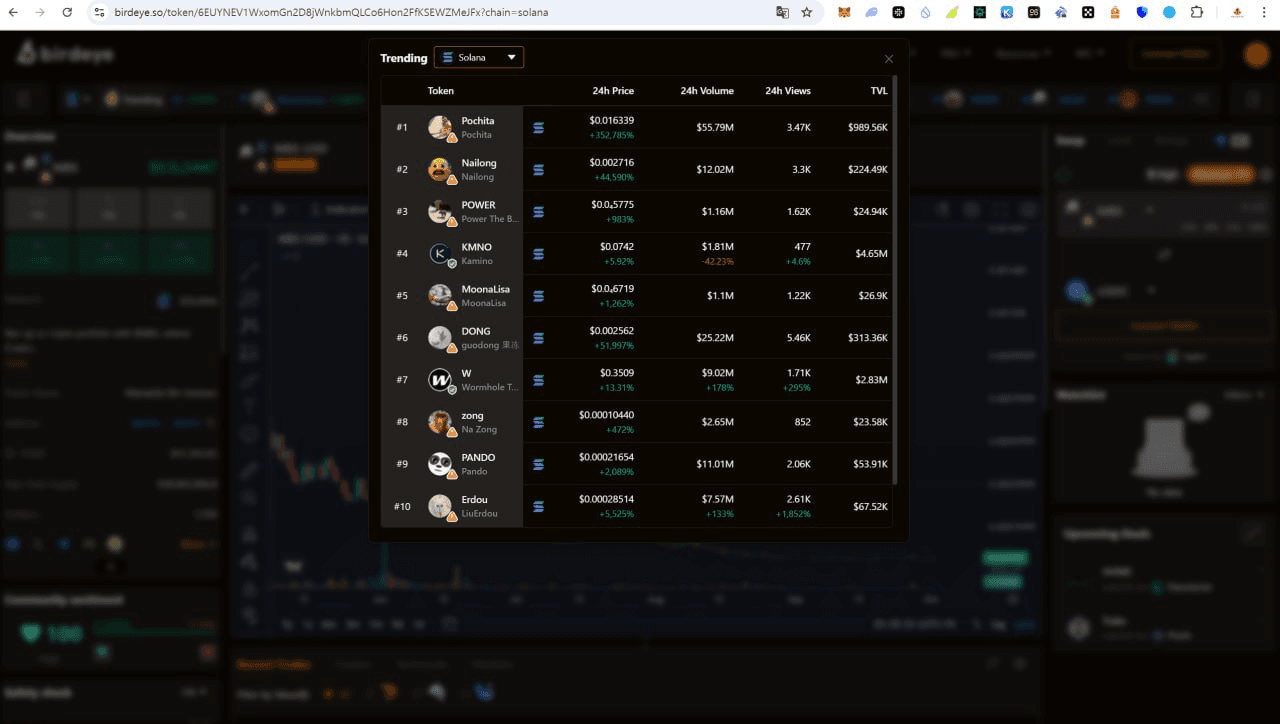Click DONG's 5.46K views value

click(x=799, y=337)
